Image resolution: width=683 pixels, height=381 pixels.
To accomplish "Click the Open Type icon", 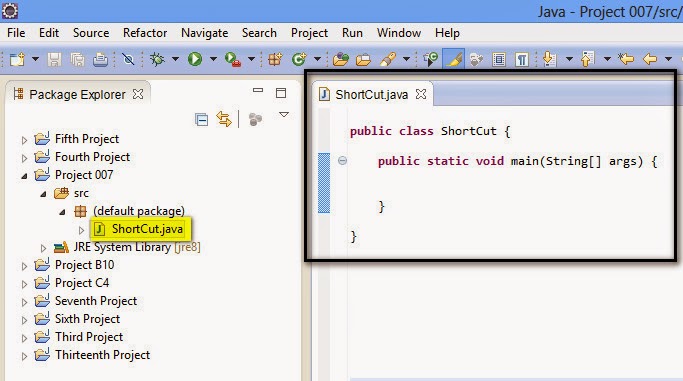I will coord(341,59).
